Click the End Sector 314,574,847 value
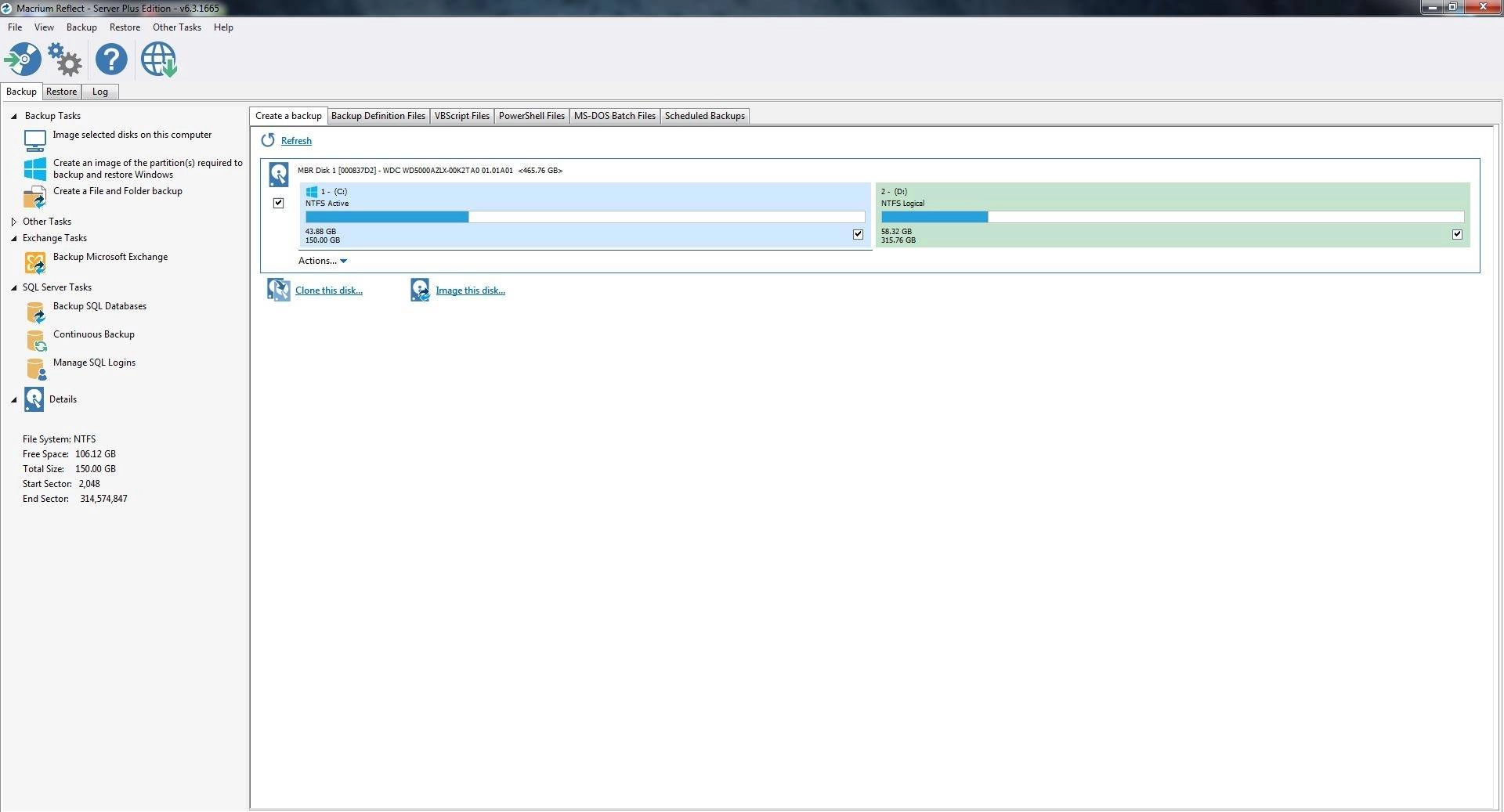1504x812 pixels. point(103,499)
